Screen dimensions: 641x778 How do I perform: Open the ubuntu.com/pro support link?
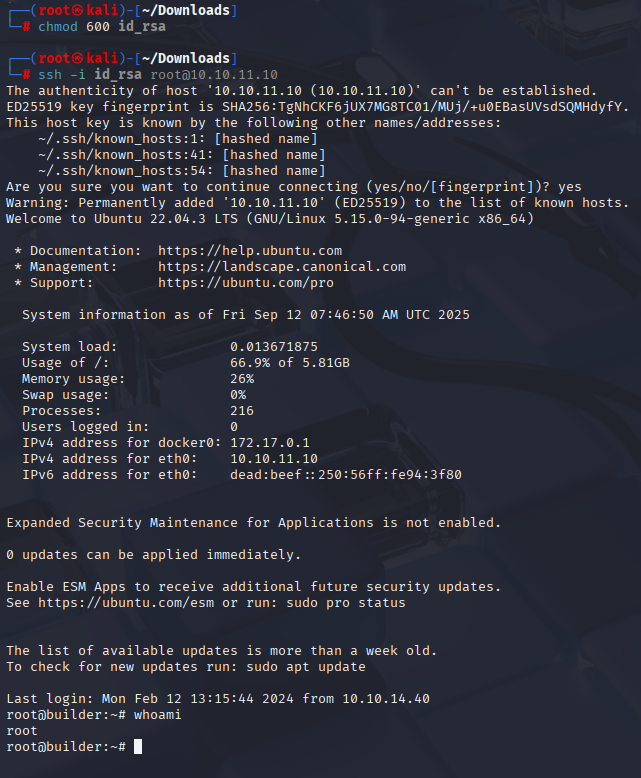pyautogui.click(x=246, y=283)
